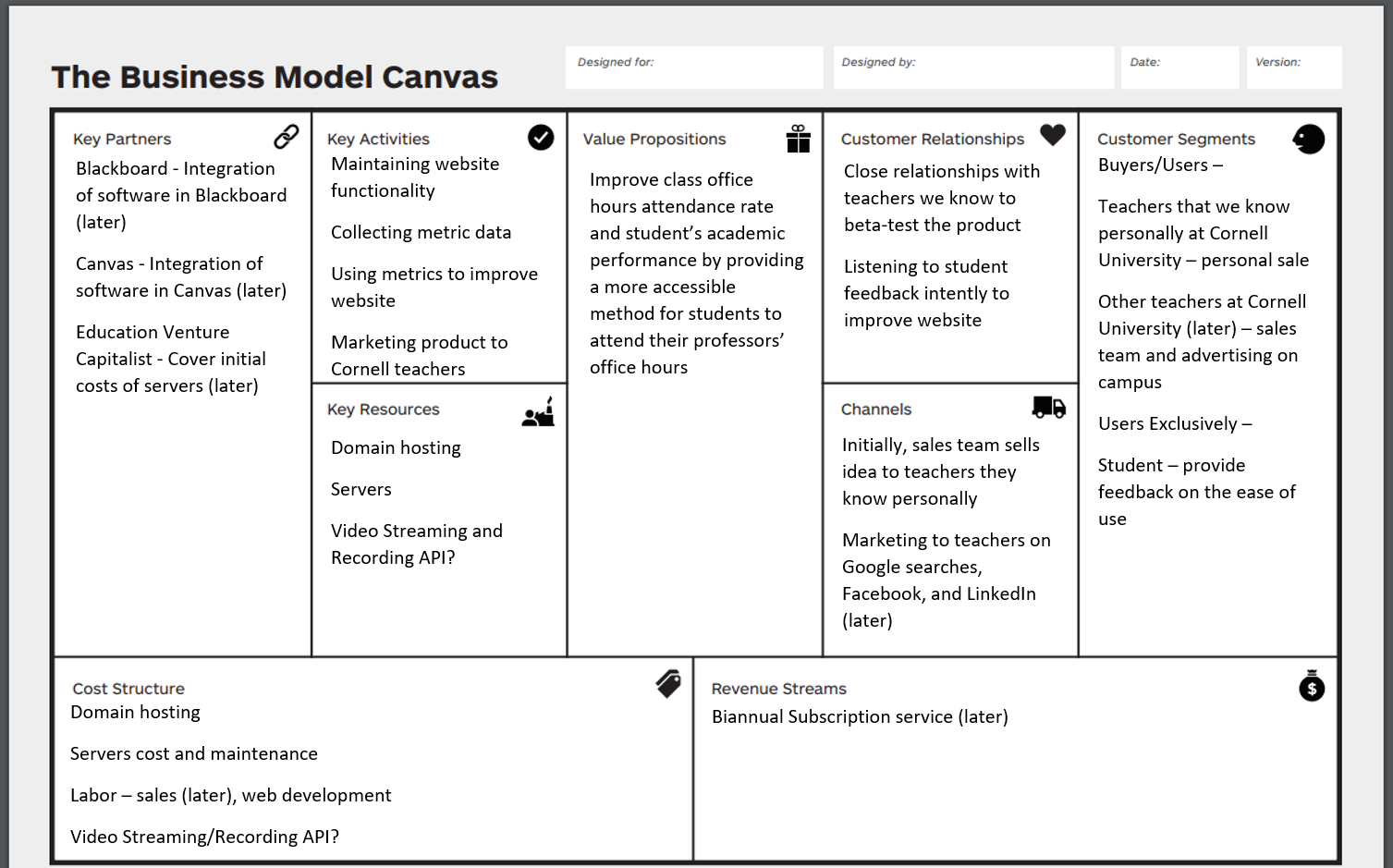Click the Key Activities heading
Image resolution: width=1393 pixels, height=868 pixels.
point(378,140)
